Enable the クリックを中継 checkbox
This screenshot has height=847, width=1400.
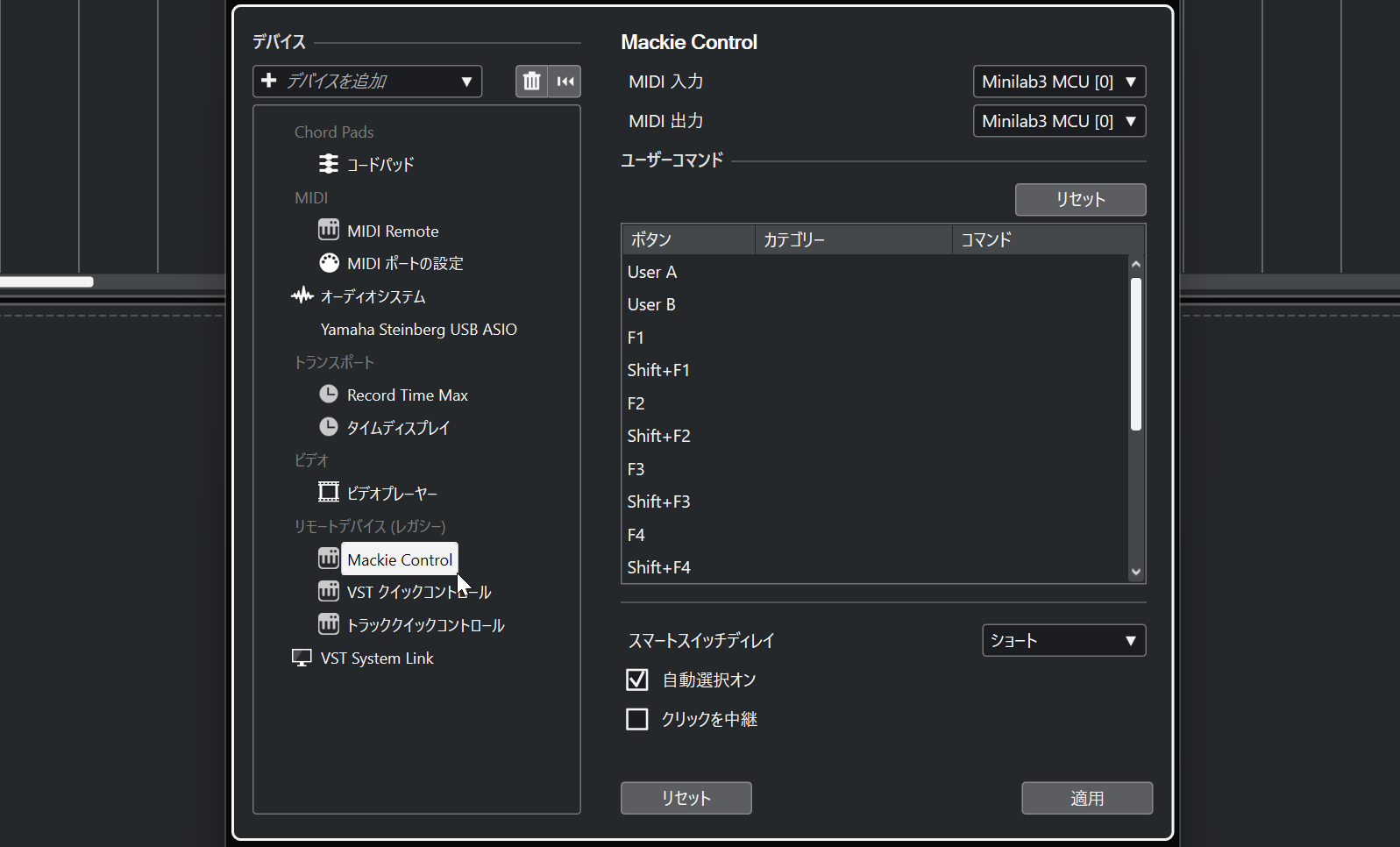[637, 719]
